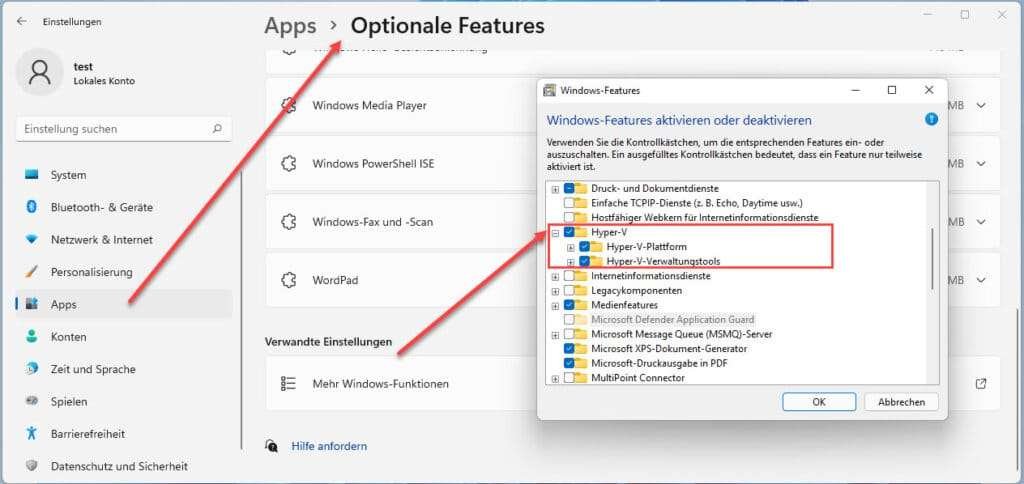This screenshot has width=1024, height=484.
Task: Enable the Internetinformationsdienste checkbox
Action: (x=569, y=276)
